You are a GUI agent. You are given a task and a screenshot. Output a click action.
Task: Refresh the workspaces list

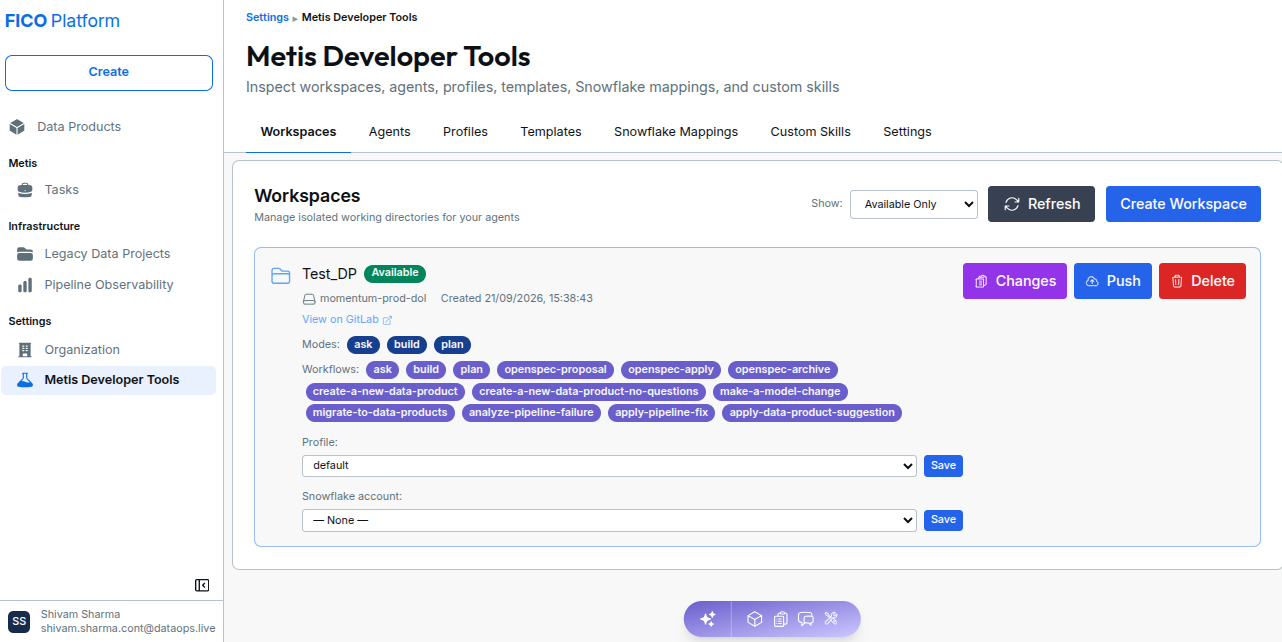click(1041, 204)
